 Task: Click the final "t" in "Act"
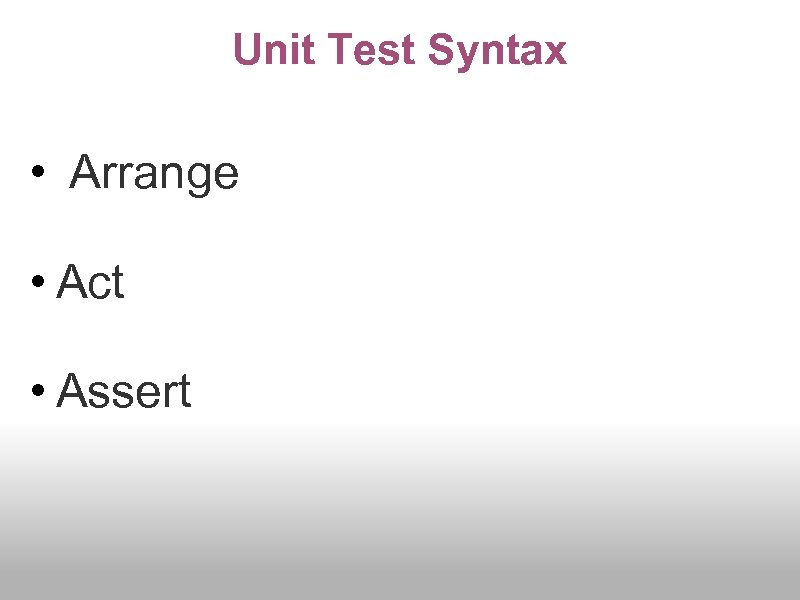click(x=116, y=284)
